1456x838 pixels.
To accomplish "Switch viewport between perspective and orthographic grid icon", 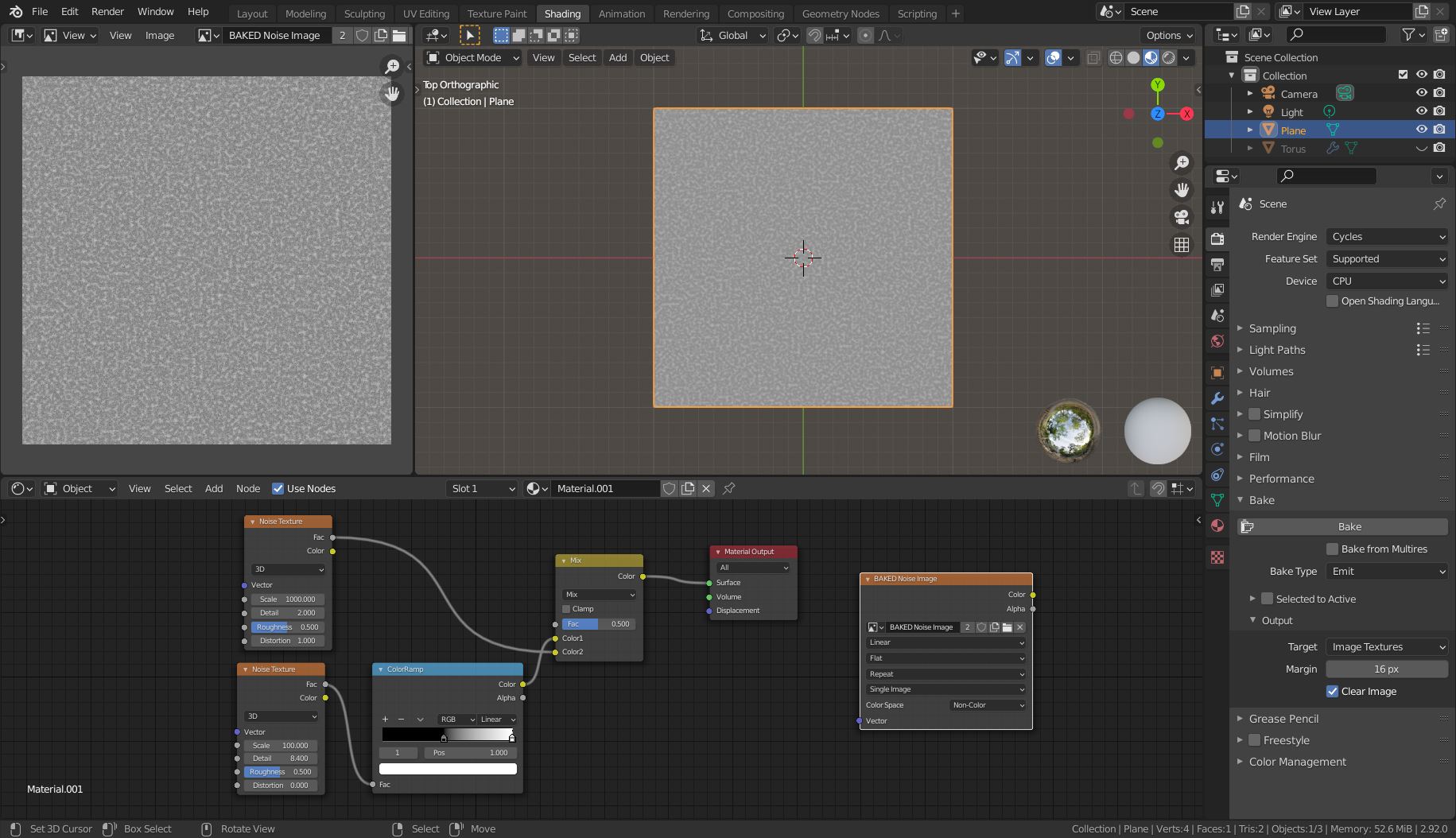I will point(1182,245).
